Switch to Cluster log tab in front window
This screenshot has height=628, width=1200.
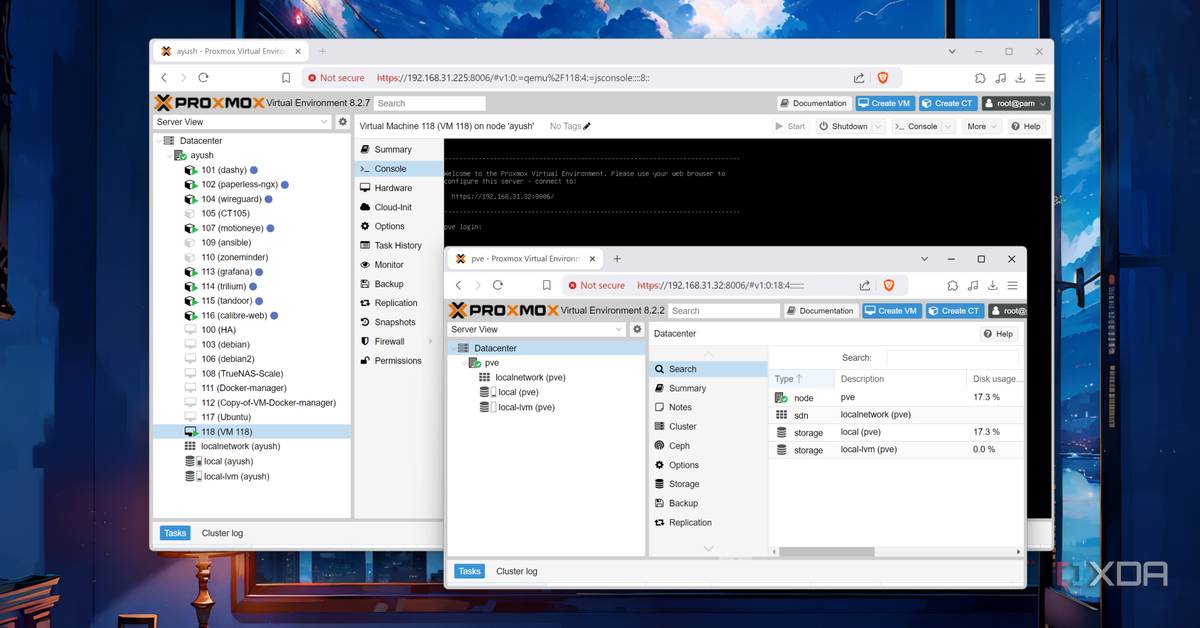click(516, 571)
